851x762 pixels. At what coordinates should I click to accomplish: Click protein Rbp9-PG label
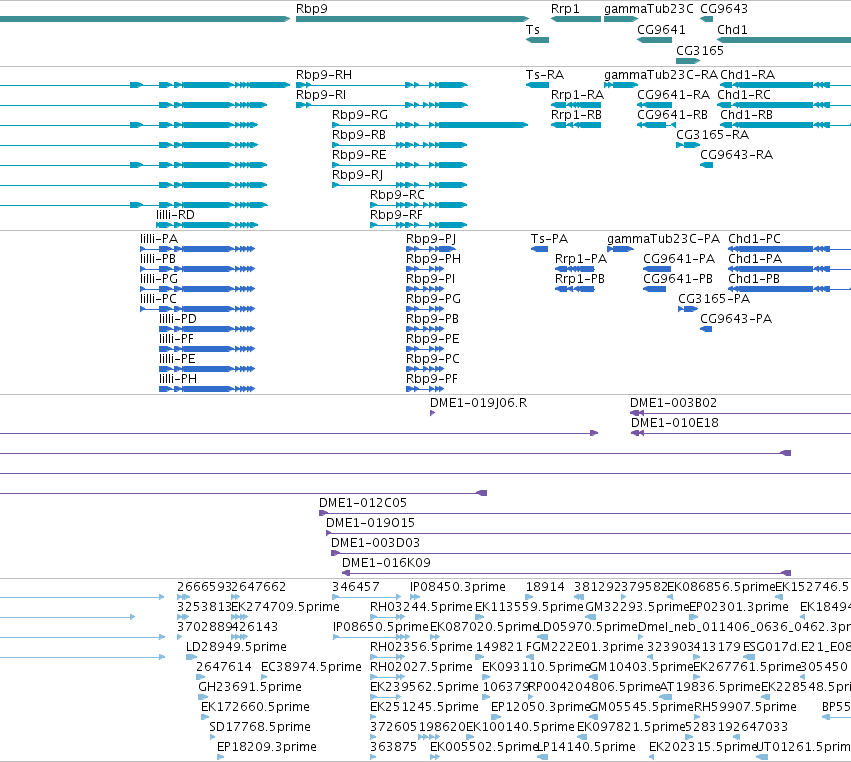433,299
